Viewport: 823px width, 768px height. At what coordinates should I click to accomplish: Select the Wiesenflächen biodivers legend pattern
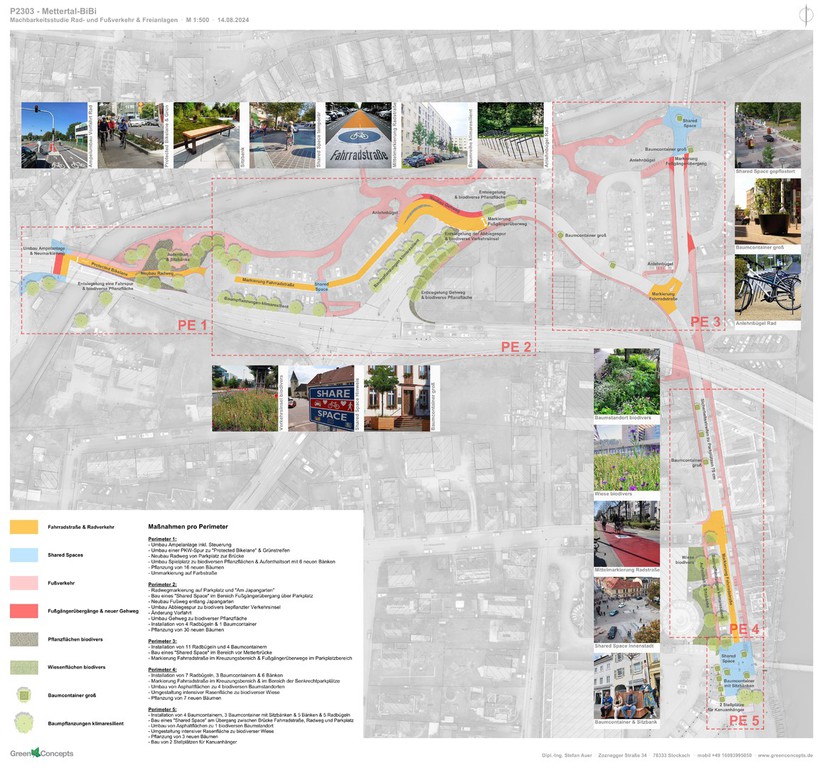tap(25, 666)
